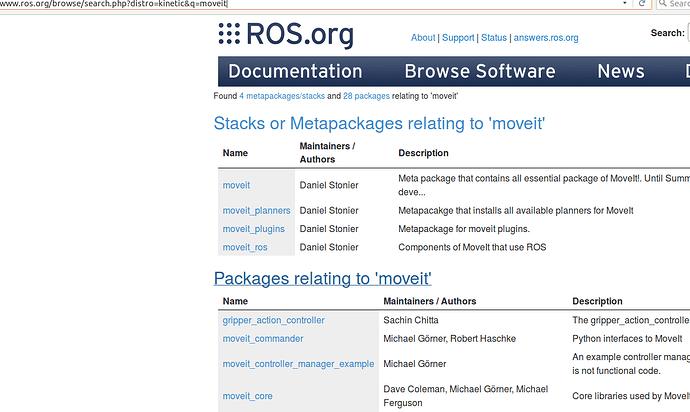Select 'Michael Görner, Robert Haschke' cell
Viewport: 690px width, 412px height.
[450, 339]
